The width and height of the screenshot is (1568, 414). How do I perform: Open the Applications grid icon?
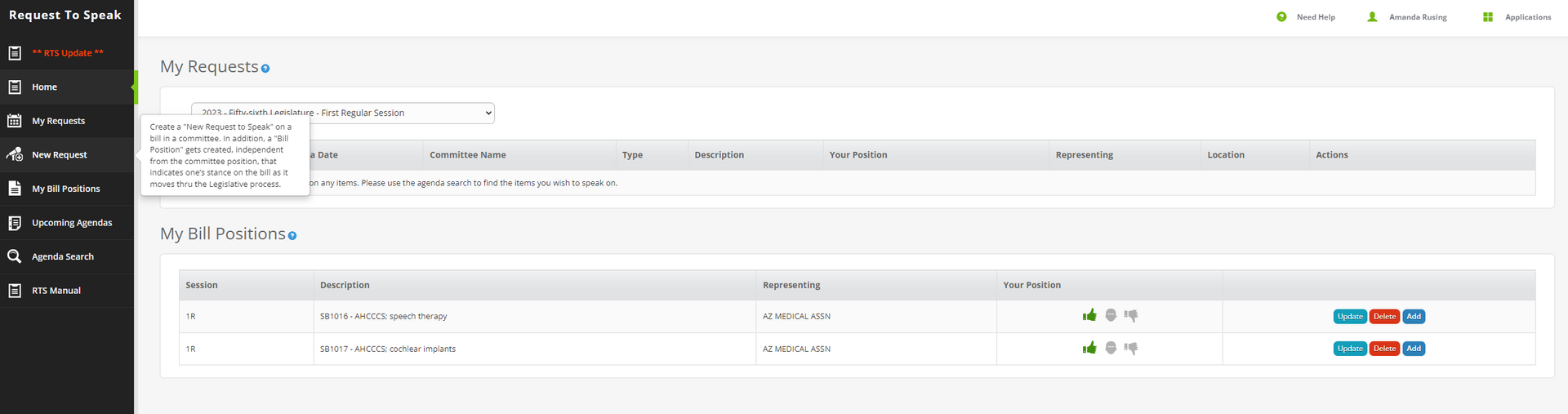click(1488, 17)
